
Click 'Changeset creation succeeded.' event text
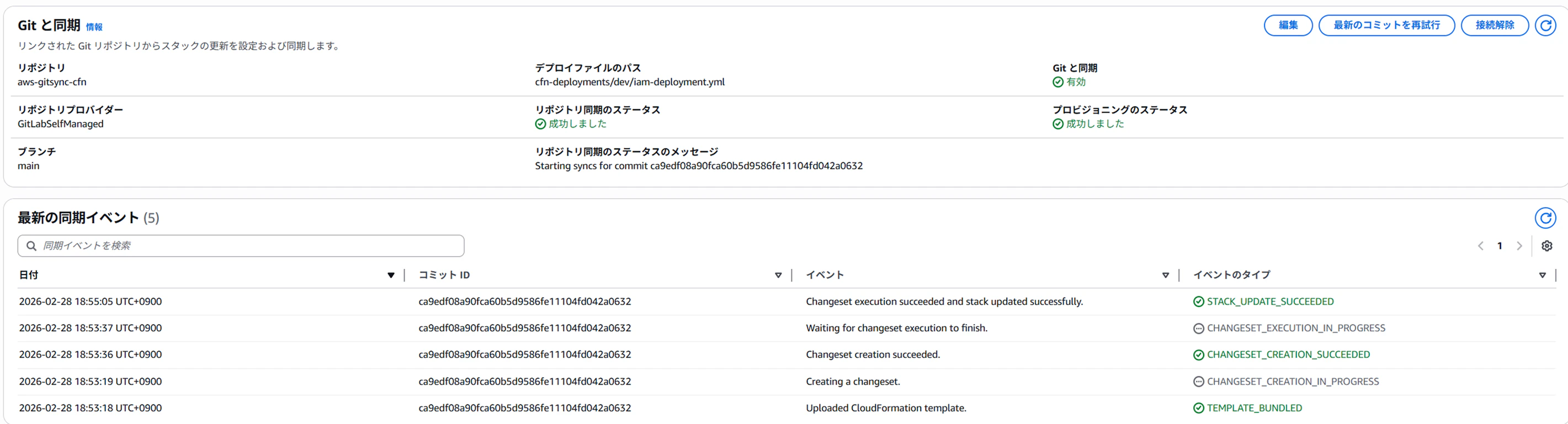point(873,355)
